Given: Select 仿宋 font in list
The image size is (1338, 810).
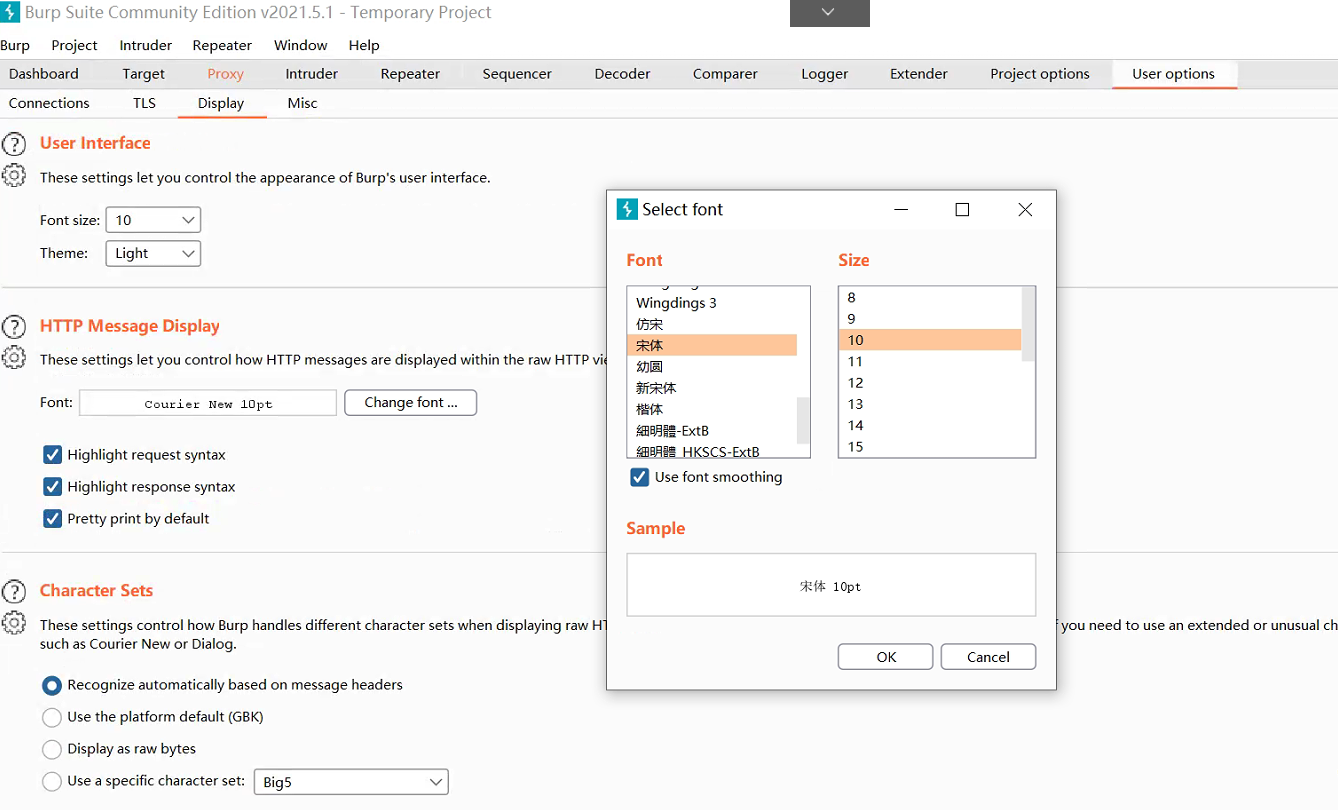Looking at the screenshot, I should pyautogui.click(x=712, y=324).
